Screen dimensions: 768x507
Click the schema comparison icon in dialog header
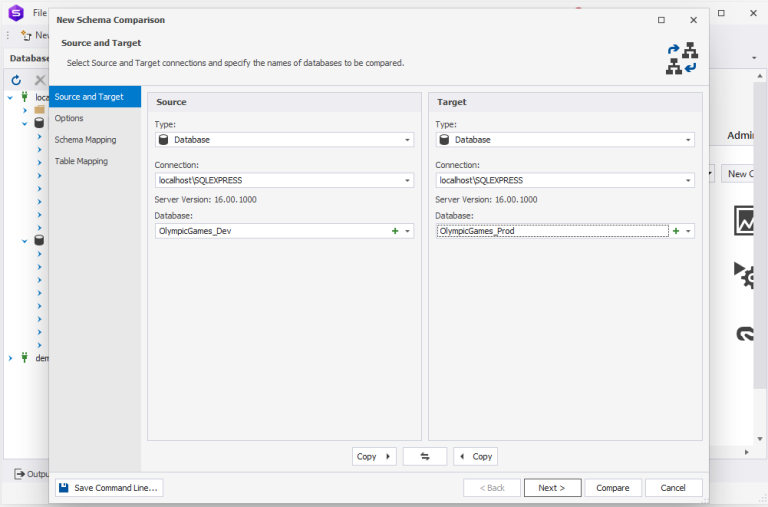[x=682, y=59]
